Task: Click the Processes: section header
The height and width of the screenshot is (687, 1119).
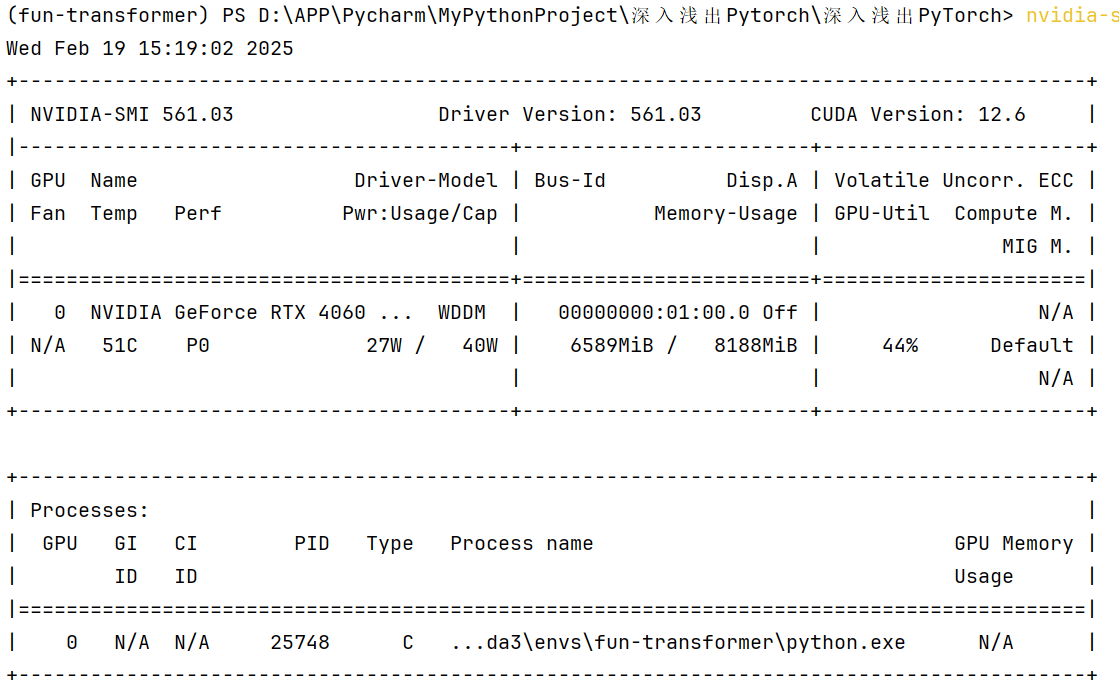Action: [90, 511]
